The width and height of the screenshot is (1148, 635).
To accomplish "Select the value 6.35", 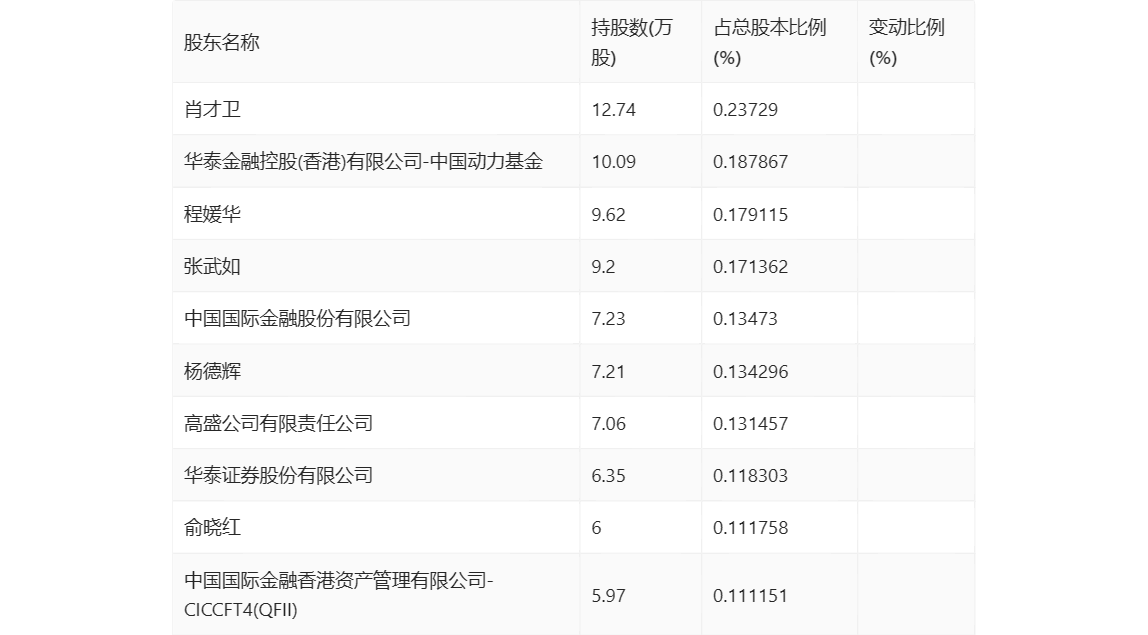I will point(608,475).
